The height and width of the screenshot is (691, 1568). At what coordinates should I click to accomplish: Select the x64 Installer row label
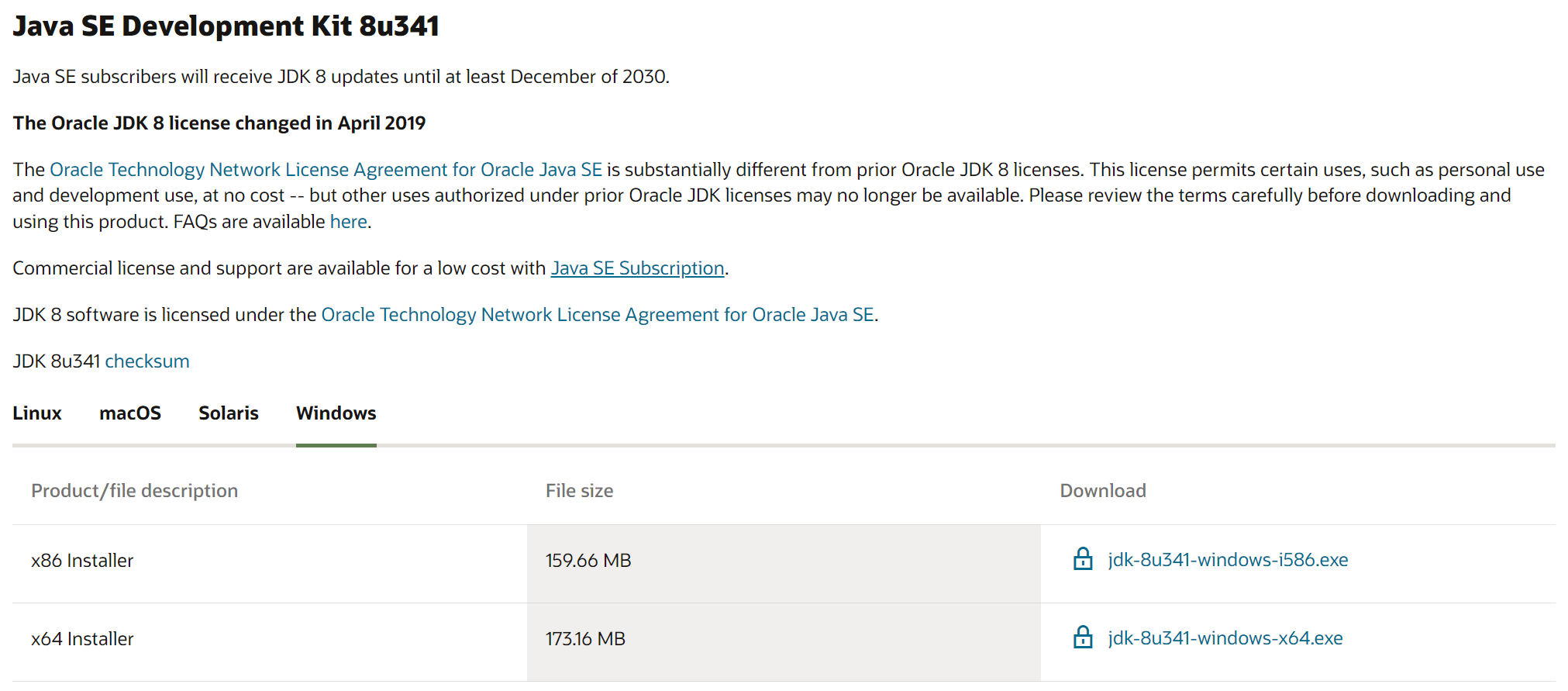click(82, 639)
